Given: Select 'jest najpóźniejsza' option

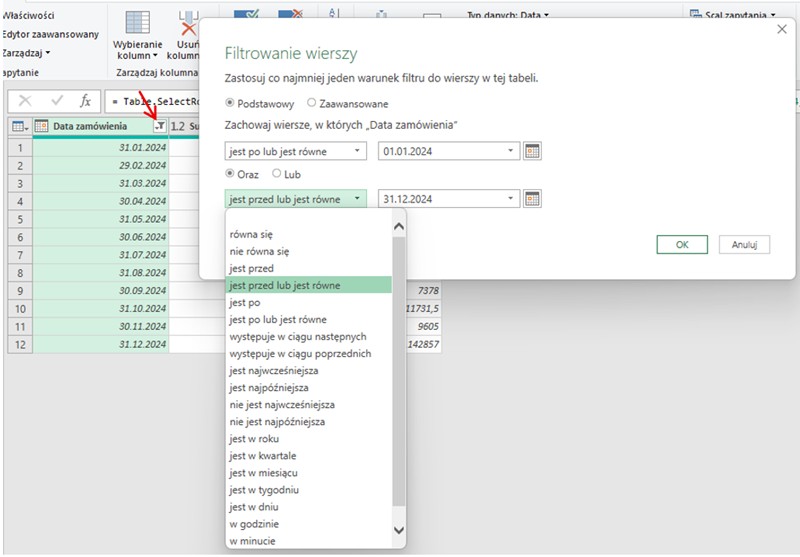Looking at the screenshot, I should [308, 388].
